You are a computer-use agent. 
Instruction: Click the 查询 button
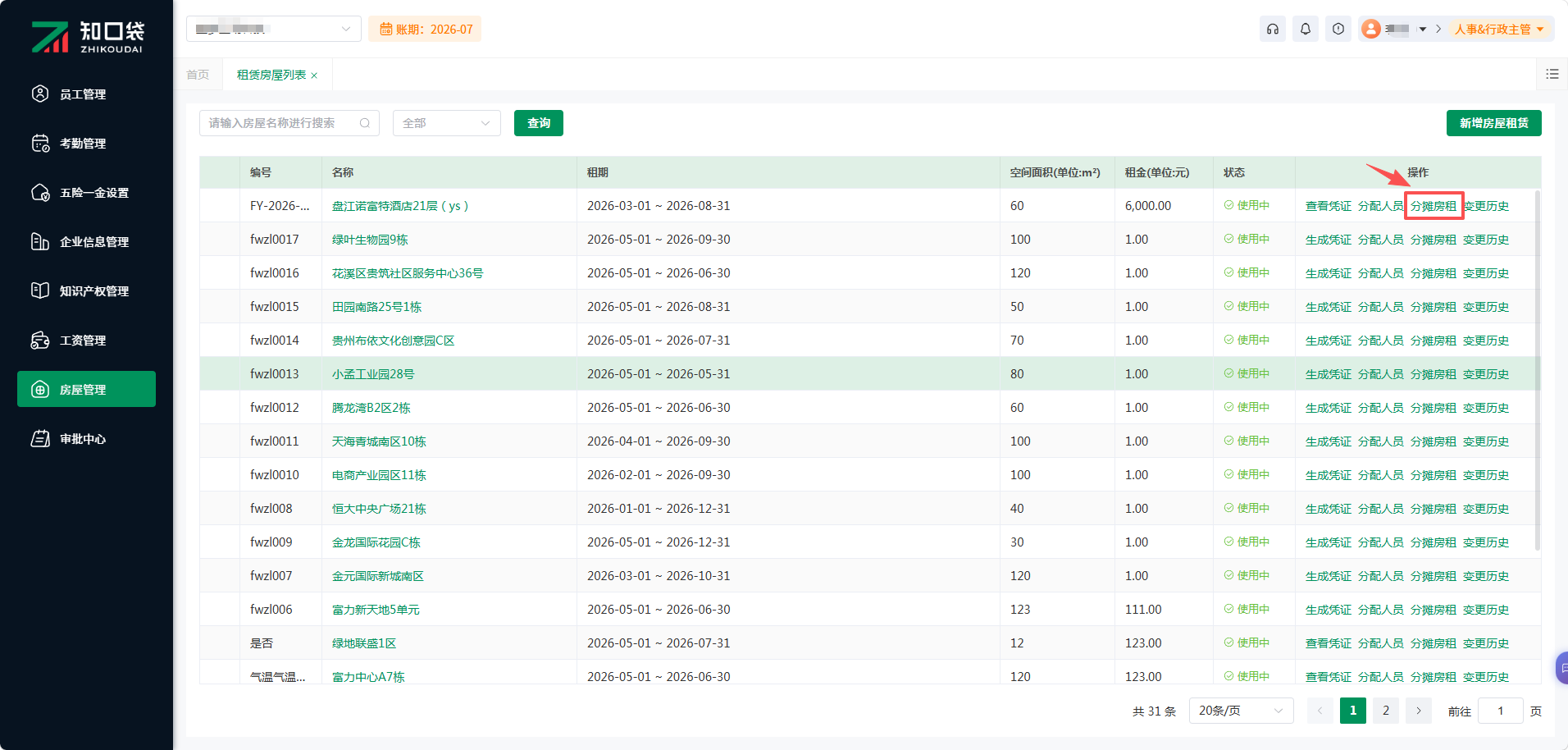coord(539,123)
